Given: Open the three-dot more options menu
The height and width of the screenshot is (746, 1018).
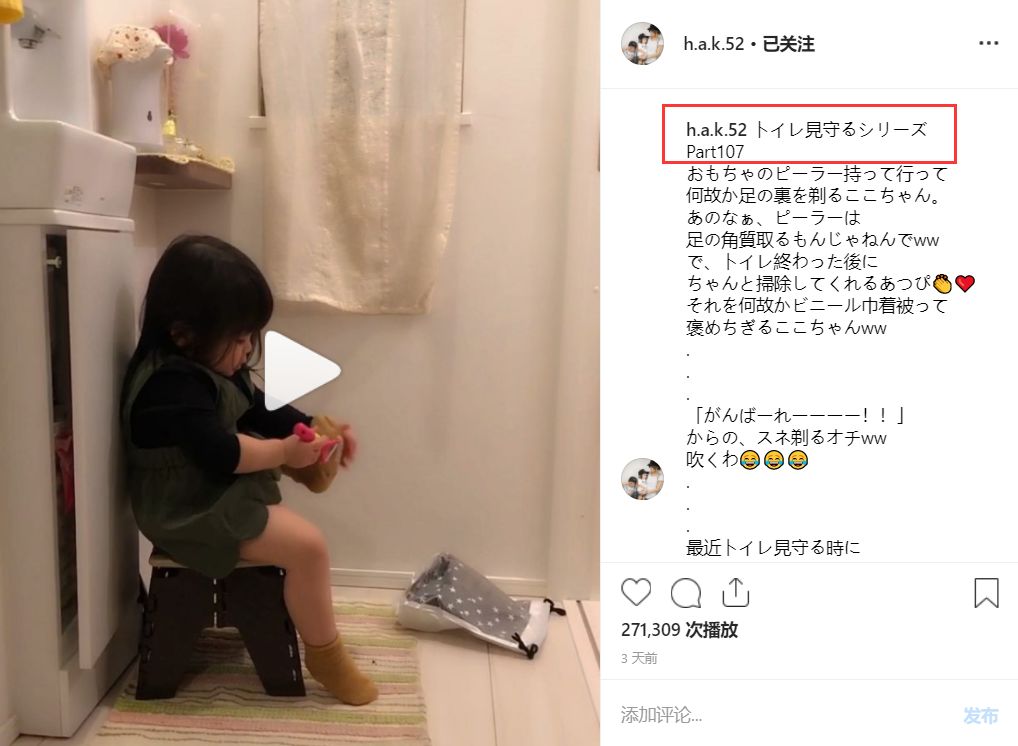Looking at the screenshot, I should pos(988,43).
